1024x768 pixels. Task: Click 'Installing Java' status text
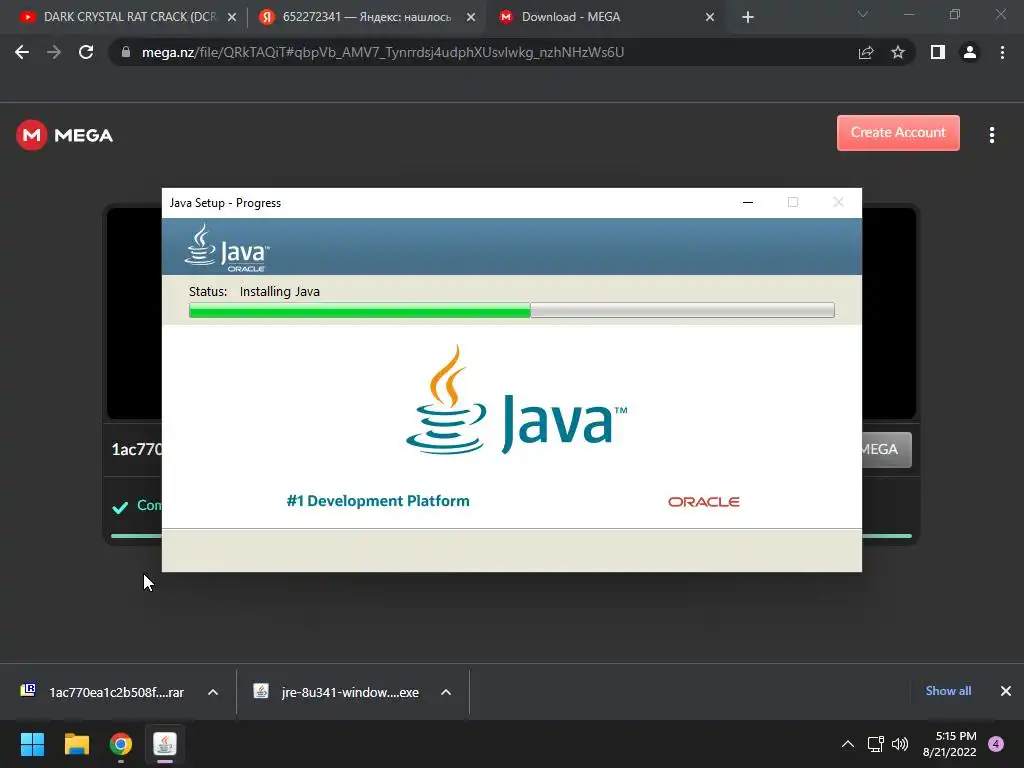(280, 291)
